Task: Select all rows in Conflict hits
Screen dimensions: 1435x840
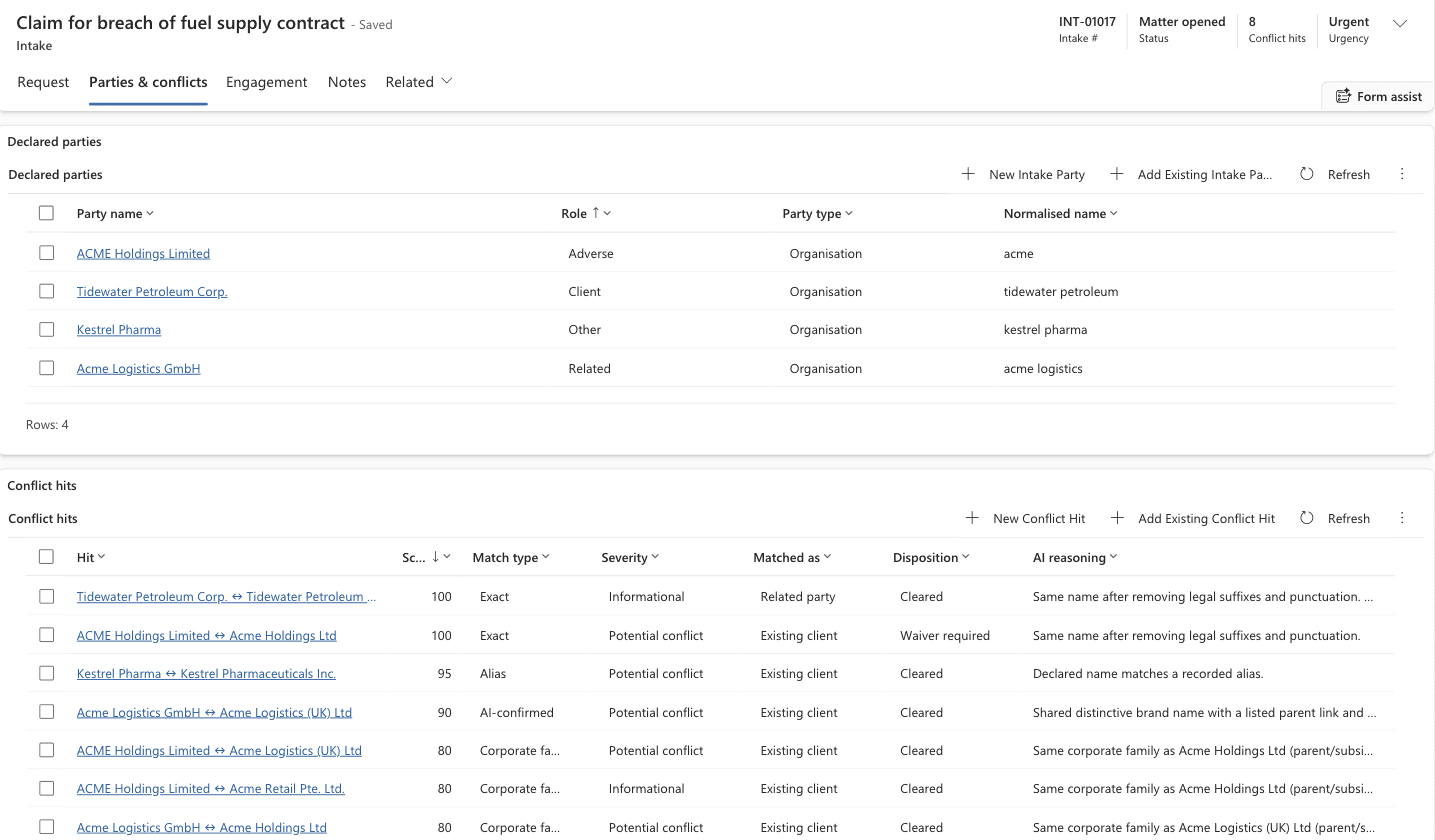Action: tap(46, 557)
